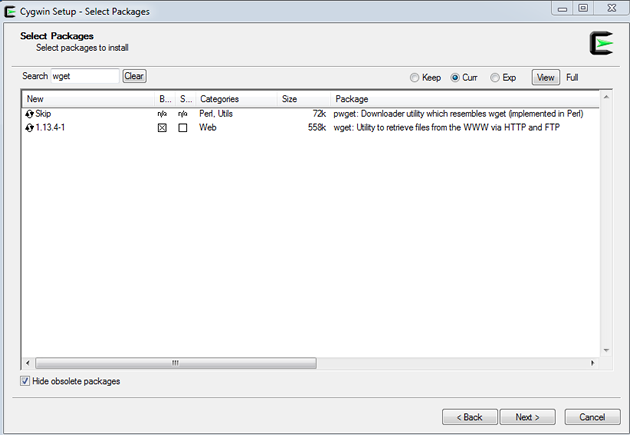Click the Cygwin logo in the title bar
Screen dimensions: 630x435
(10, 12)
